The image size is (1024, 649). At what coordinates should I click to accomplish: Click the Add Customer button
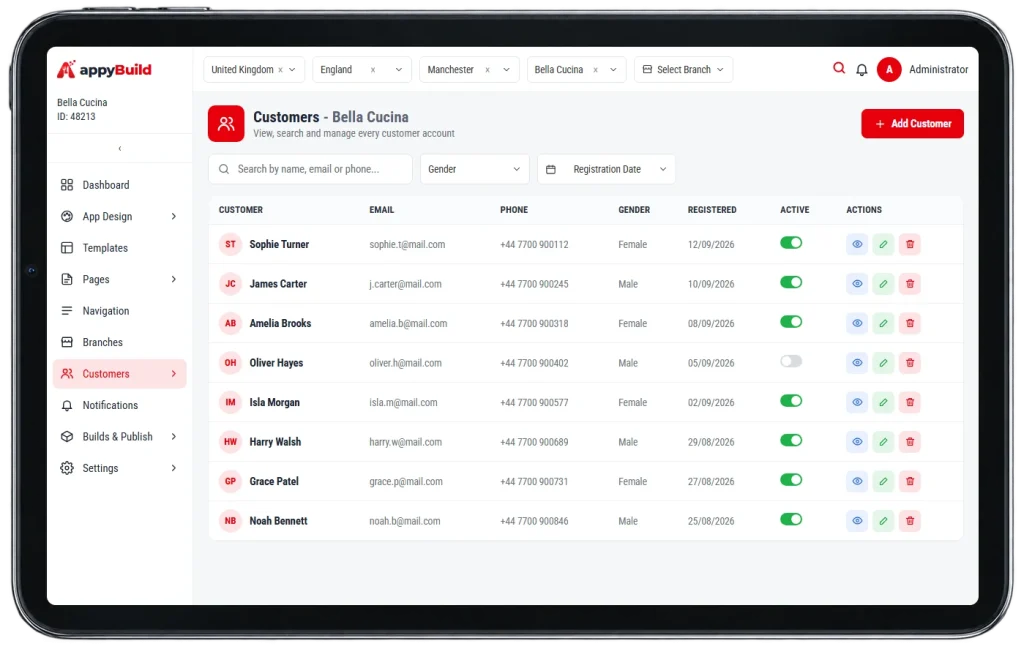point(912,123)
